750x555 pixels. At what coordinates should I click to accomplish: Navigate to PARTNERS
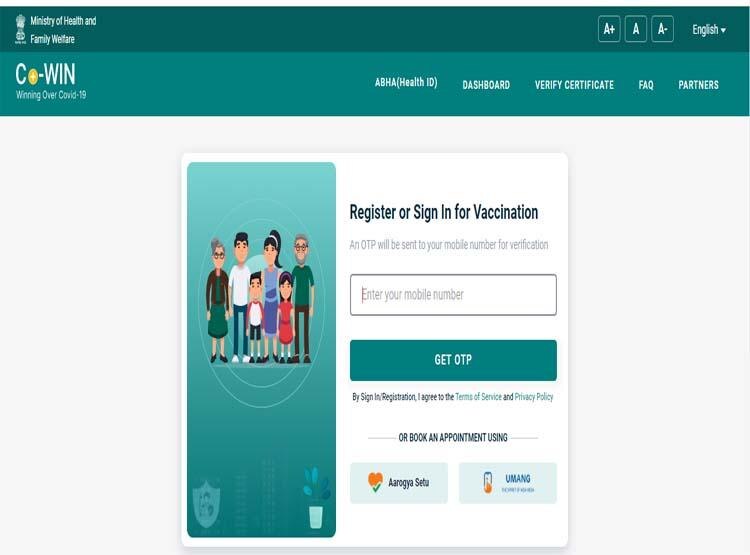click(698, 85)
